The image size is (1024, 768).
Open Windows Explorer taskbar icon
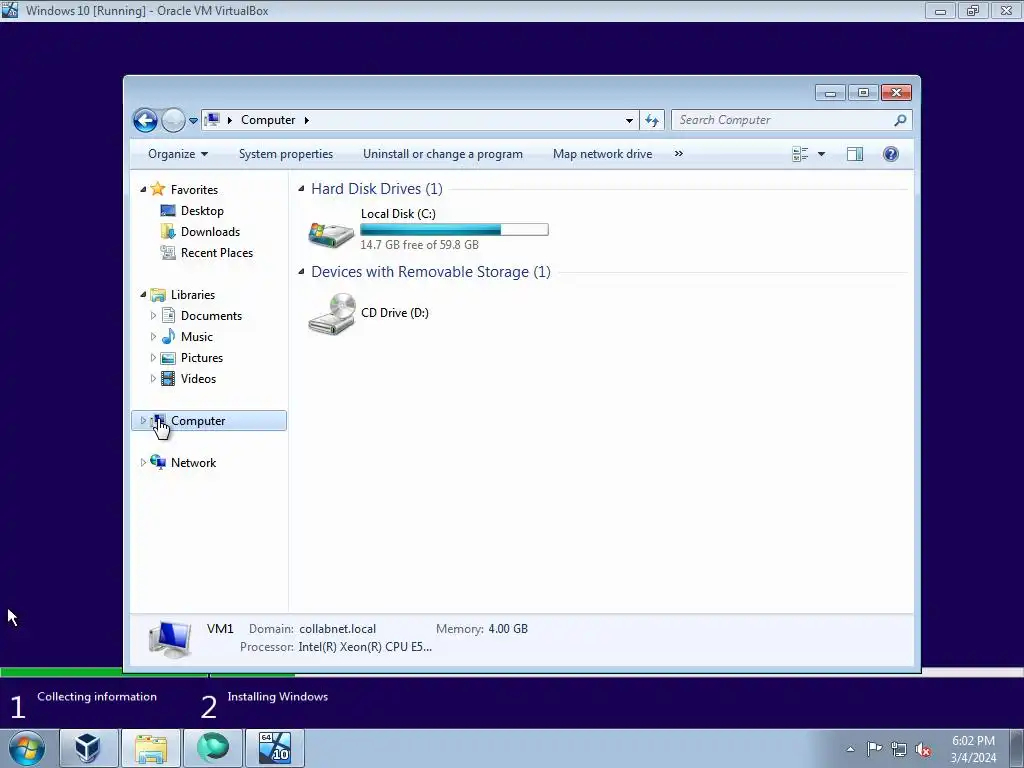click(151, 748)
